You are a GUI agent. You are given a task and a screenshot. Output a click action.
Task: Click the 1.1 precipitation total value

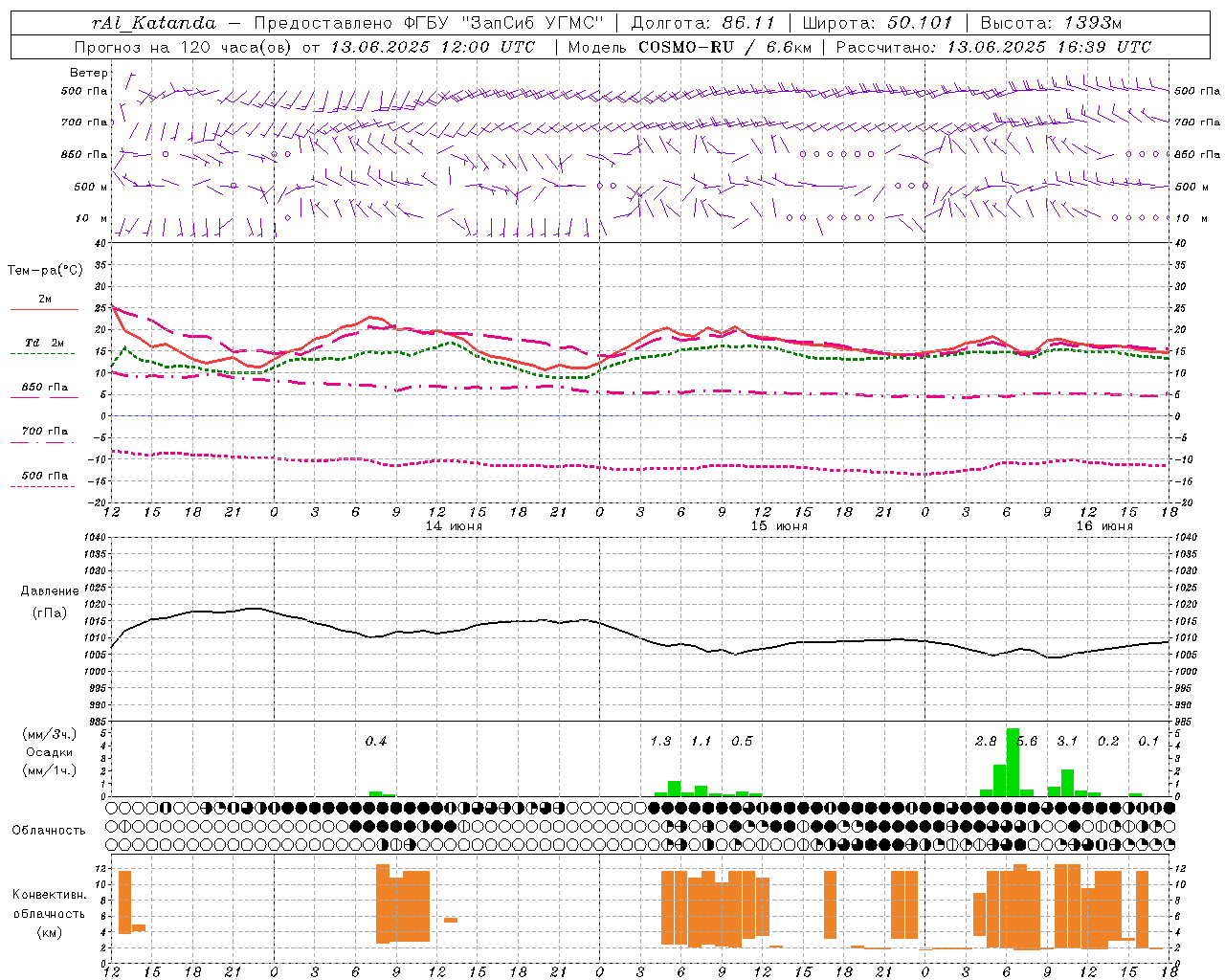(x=702, y=742)
